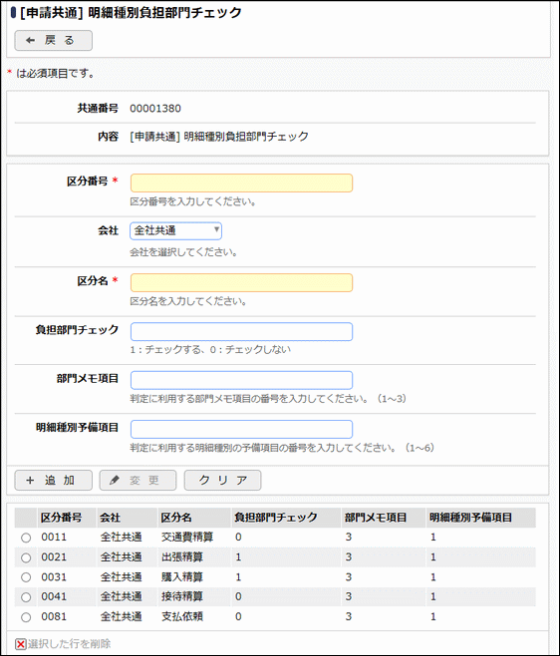Image resolution: width=560 pixels, height=656 pixels.
Task: Click the 交通費精算 row entry
Action: coord(187,537)
